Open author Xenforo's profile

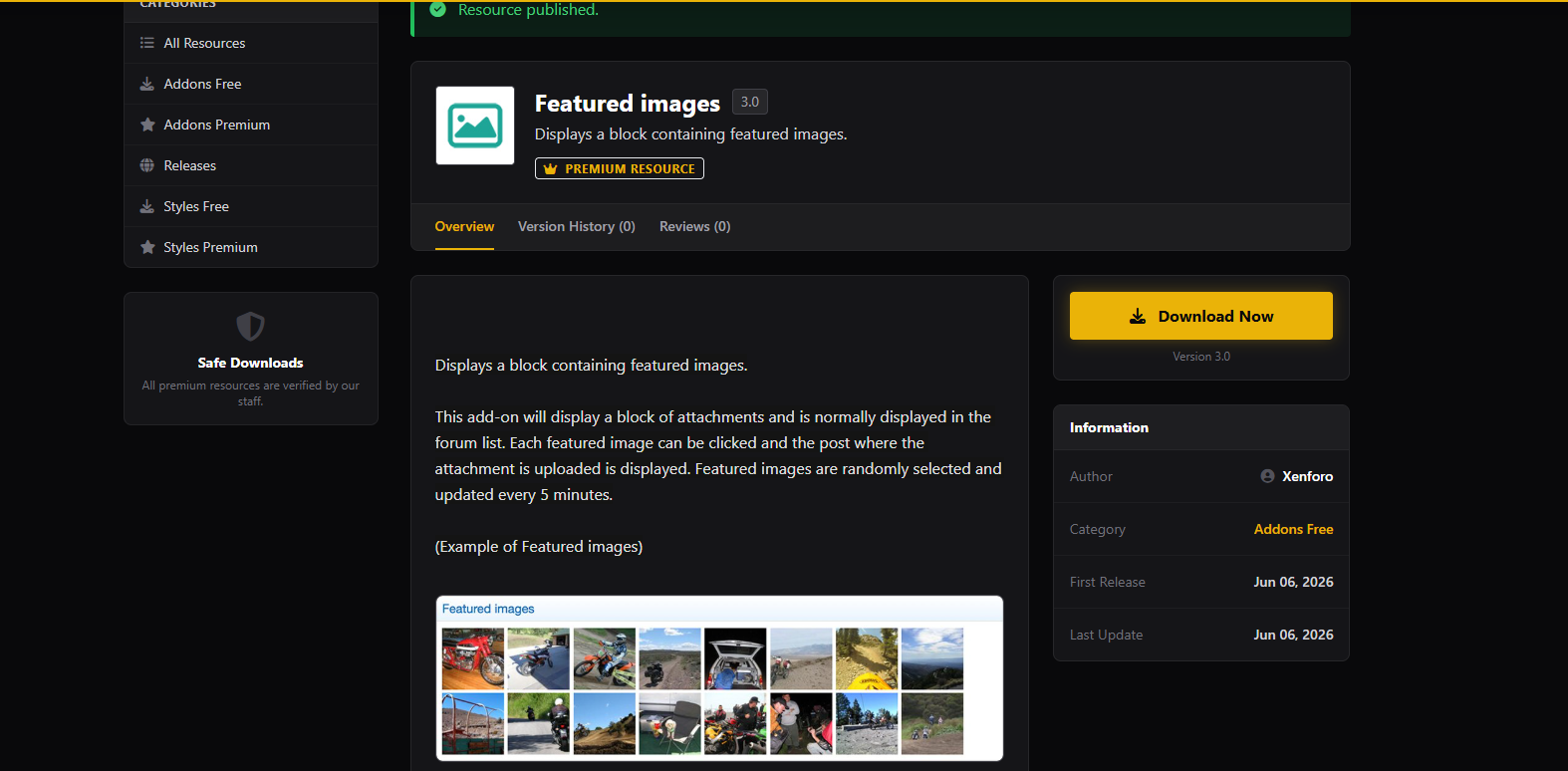pyautogui.click(x=1307, y=476)
